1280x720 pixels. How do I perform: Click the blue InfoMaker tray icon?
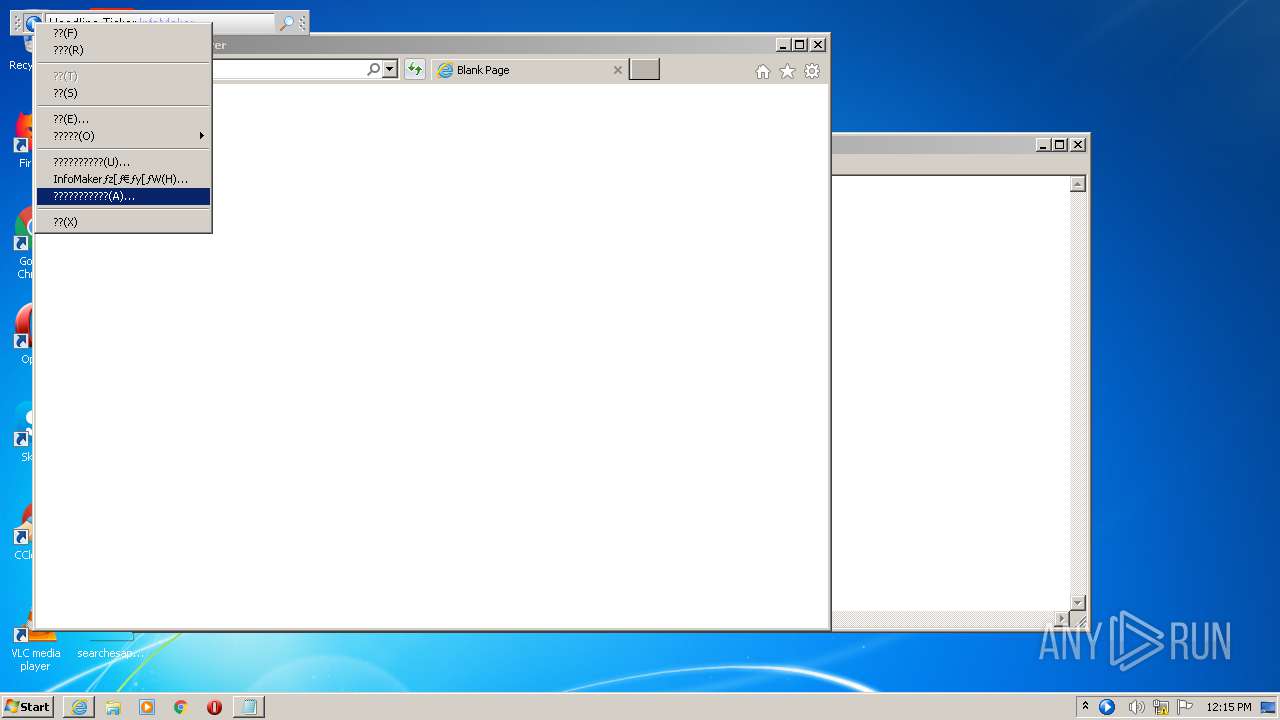click(1107, 707)
